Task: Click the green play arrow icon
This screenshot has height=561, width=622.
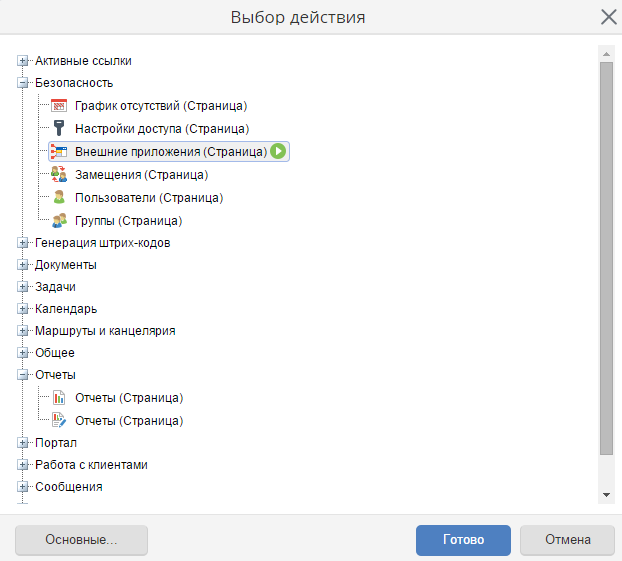Action: [x=278, y=151]
